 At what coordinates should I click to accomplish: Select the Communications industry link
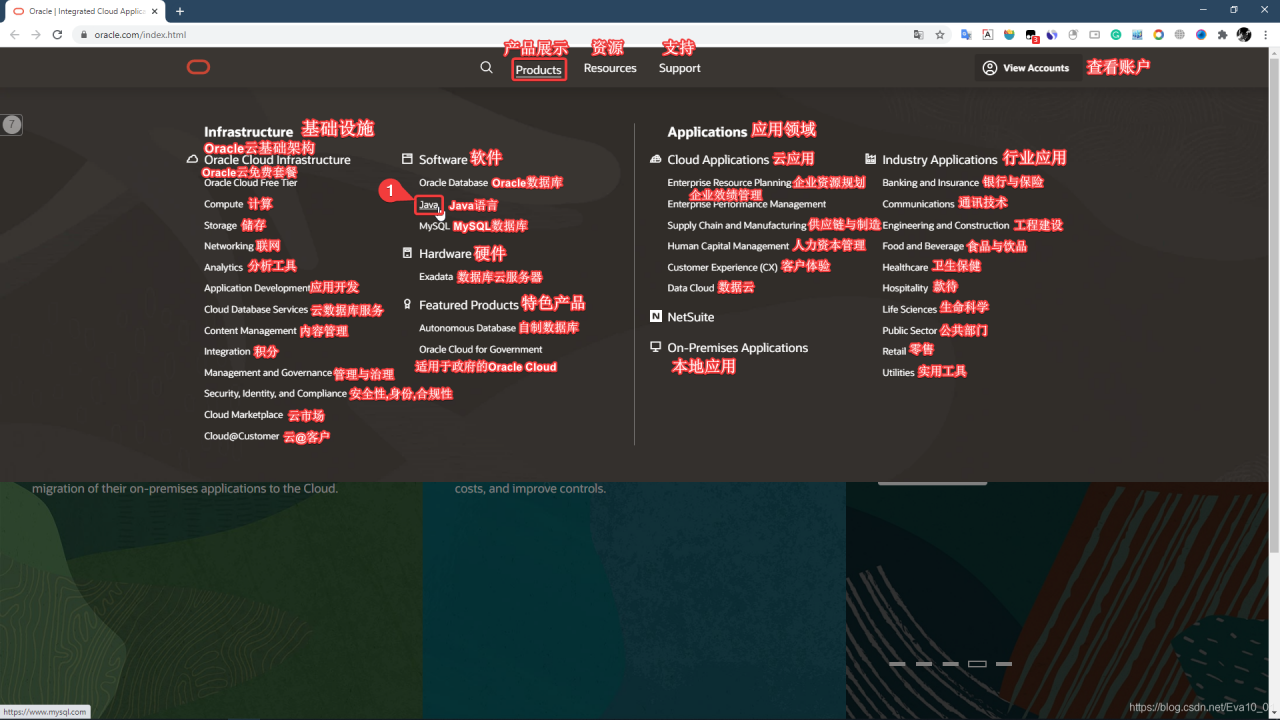click(x=918, y=204)
